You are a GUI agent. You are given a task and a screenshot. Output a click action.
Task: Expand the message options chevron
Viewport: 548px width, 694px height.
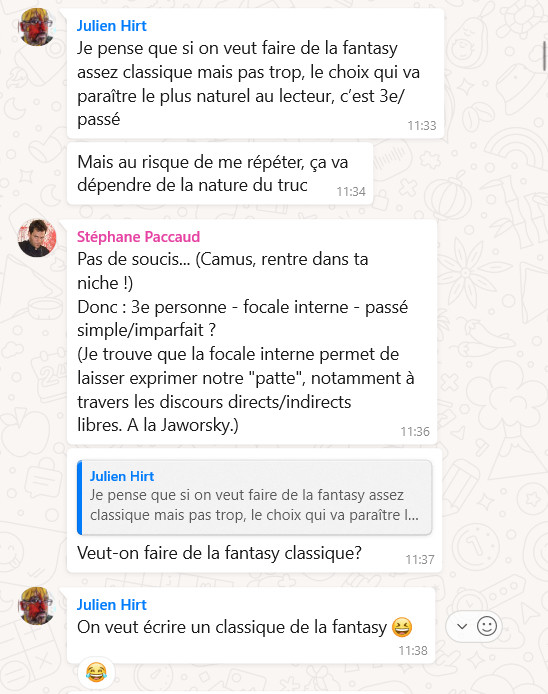pos(462,626)
